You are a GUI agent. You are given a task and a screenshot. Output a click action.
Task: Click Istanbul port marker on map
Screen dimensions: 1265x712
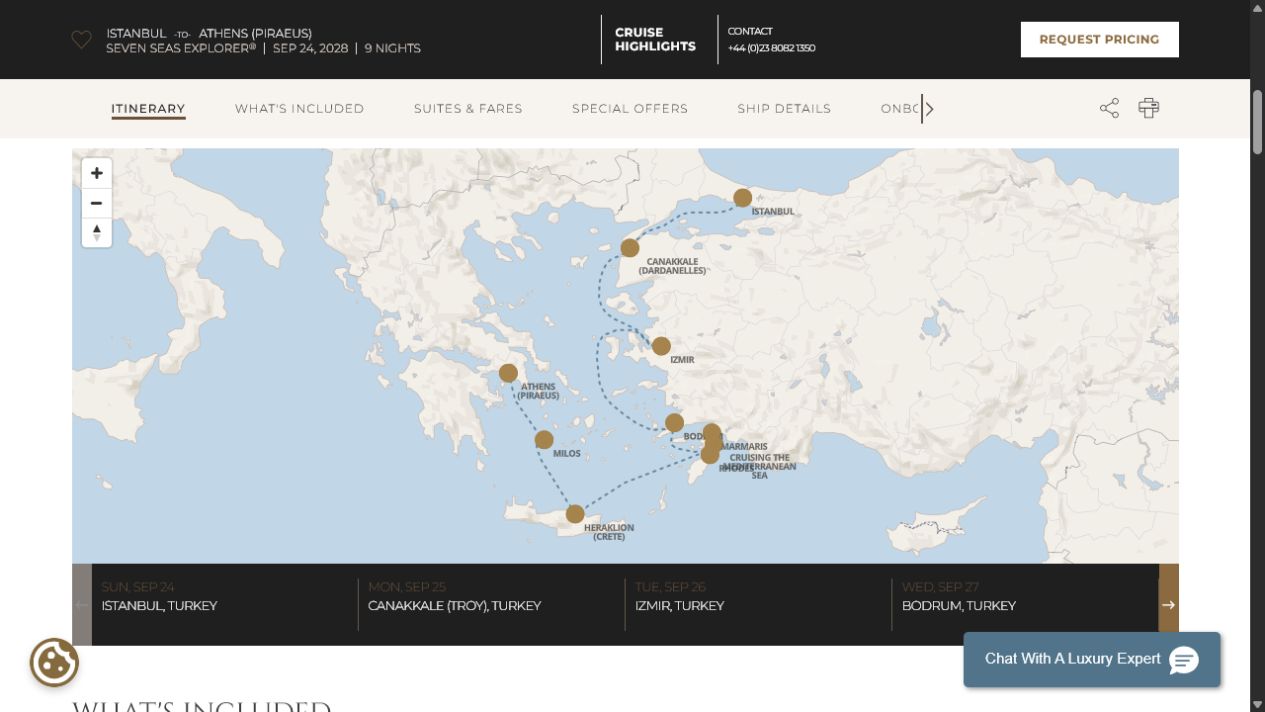click(742, 198)
